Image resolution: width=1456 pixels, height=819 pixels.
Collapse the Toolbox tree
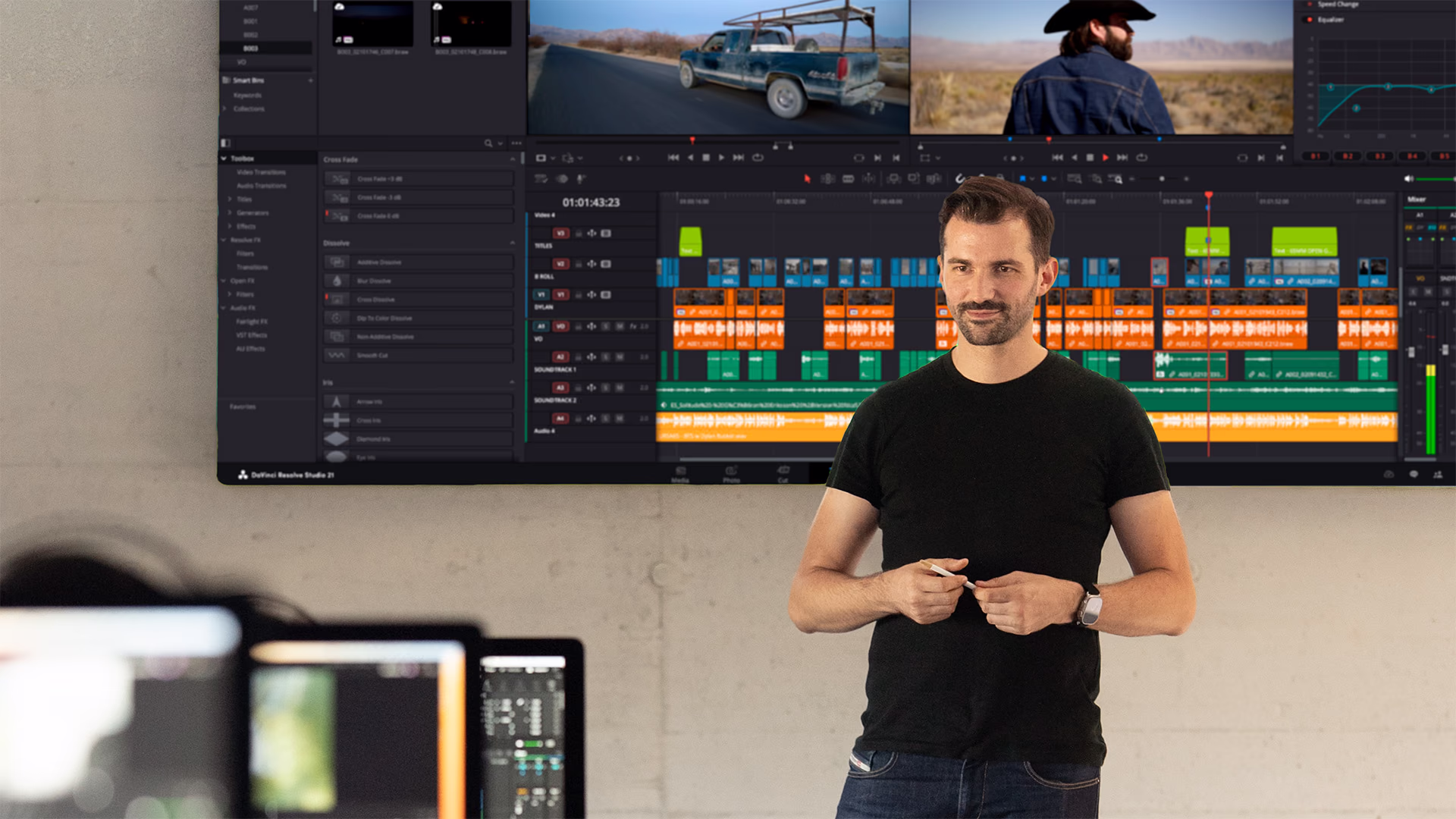224,158
